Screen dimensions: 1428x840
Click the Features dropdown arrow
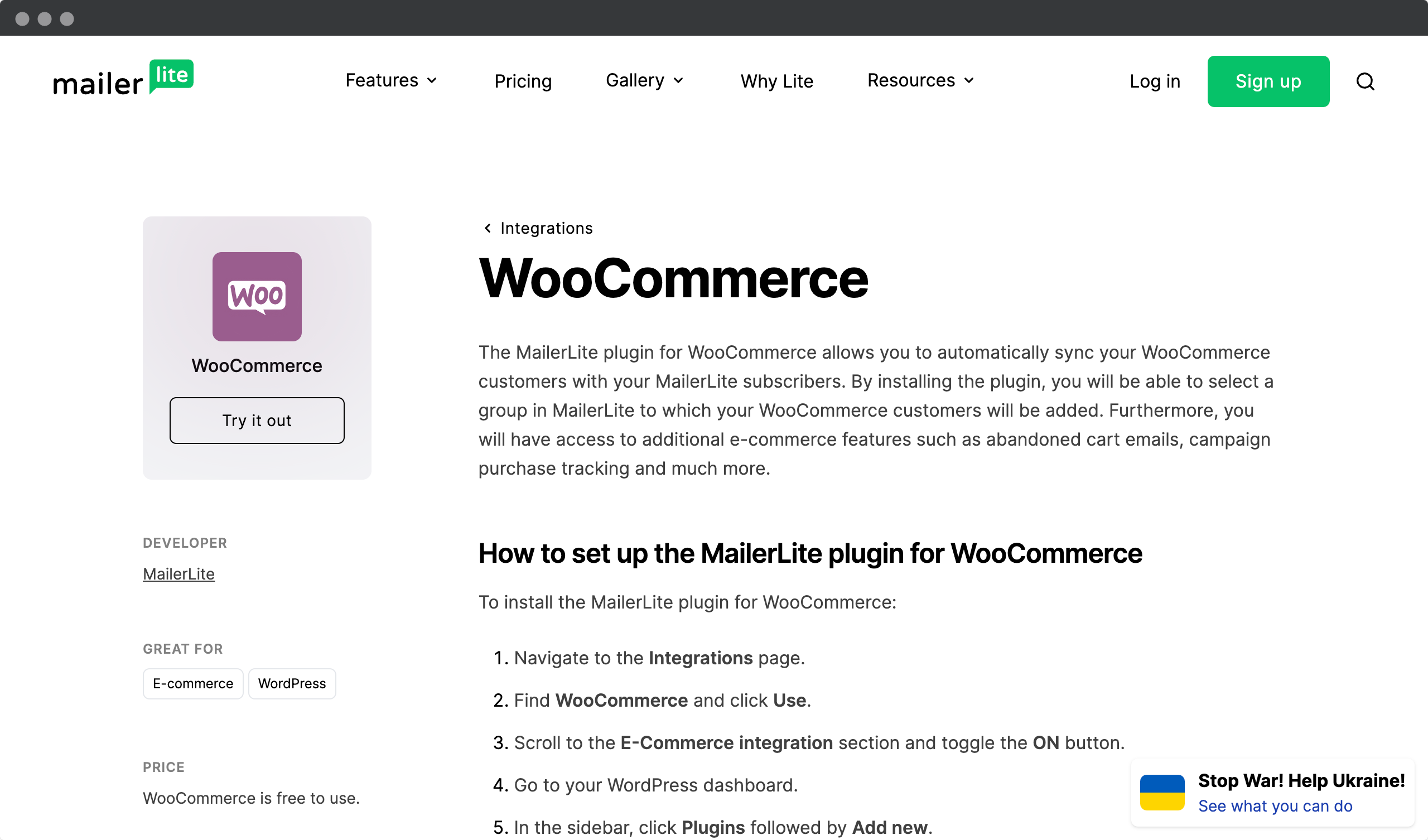coord(432,80)
